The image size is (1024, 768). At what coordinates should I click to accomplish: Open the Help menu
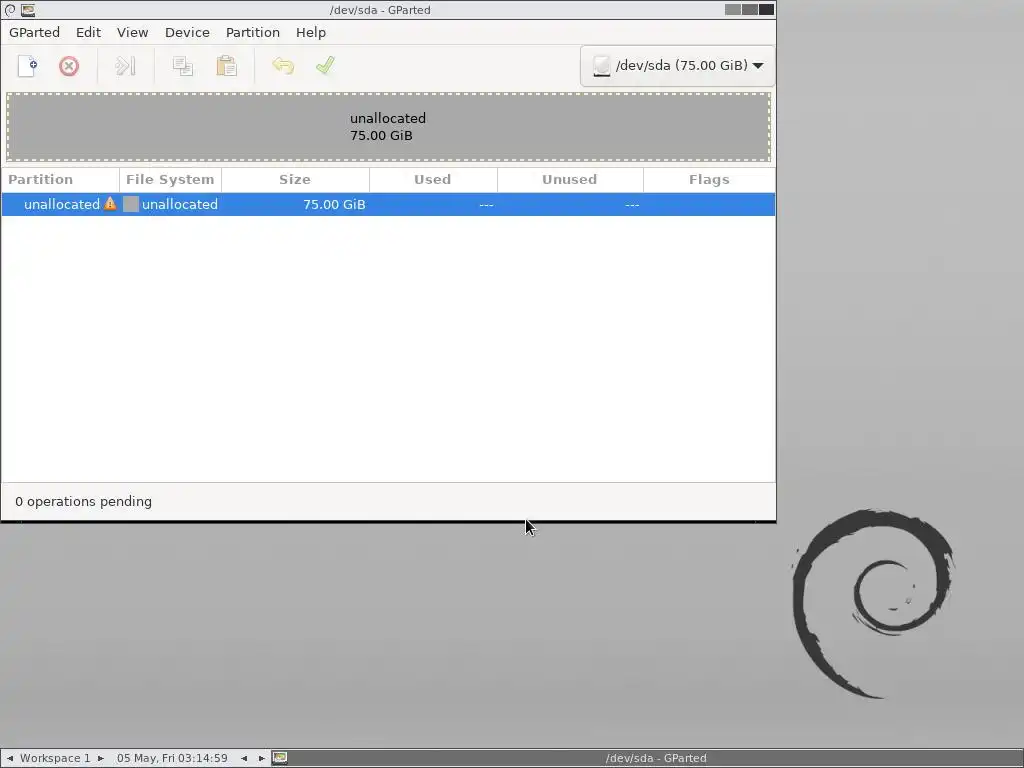pyautogui.click(x=311, y=32)
